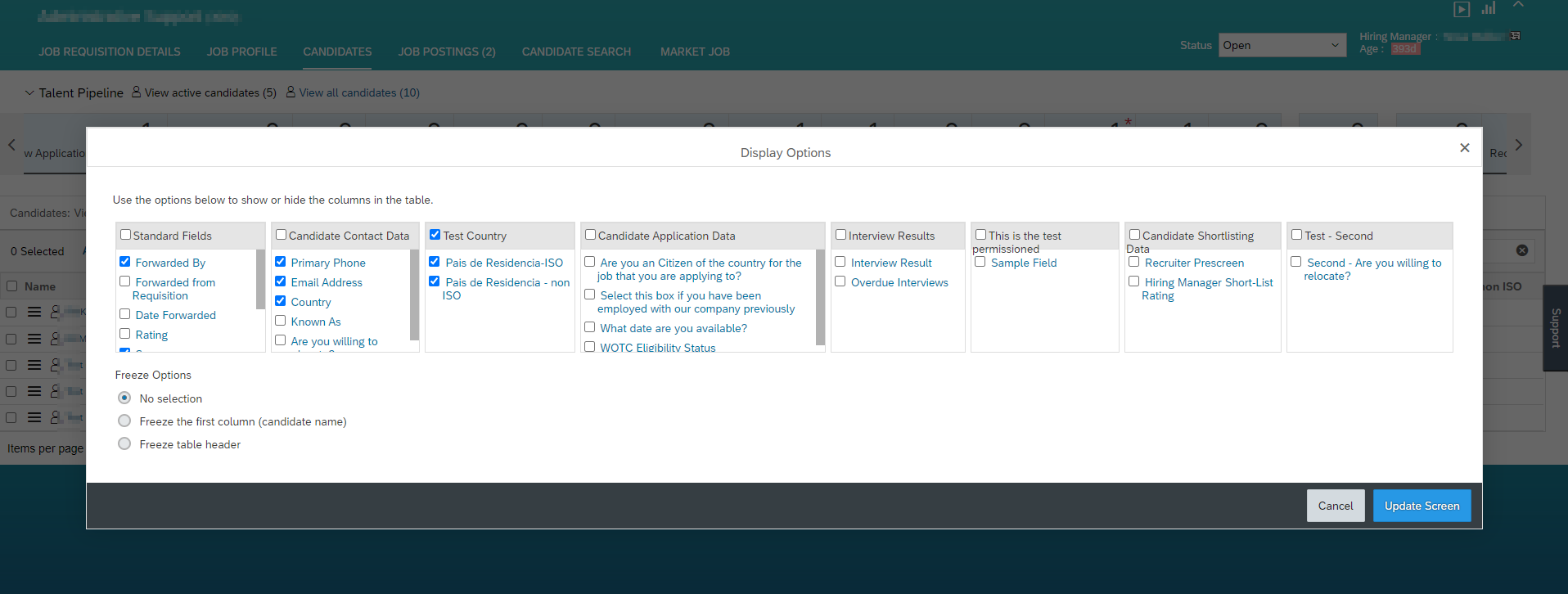The height and width of the screenshot is (594, 1568).
Task: Check the Sample Field option
Action: (x=980, y=262)
